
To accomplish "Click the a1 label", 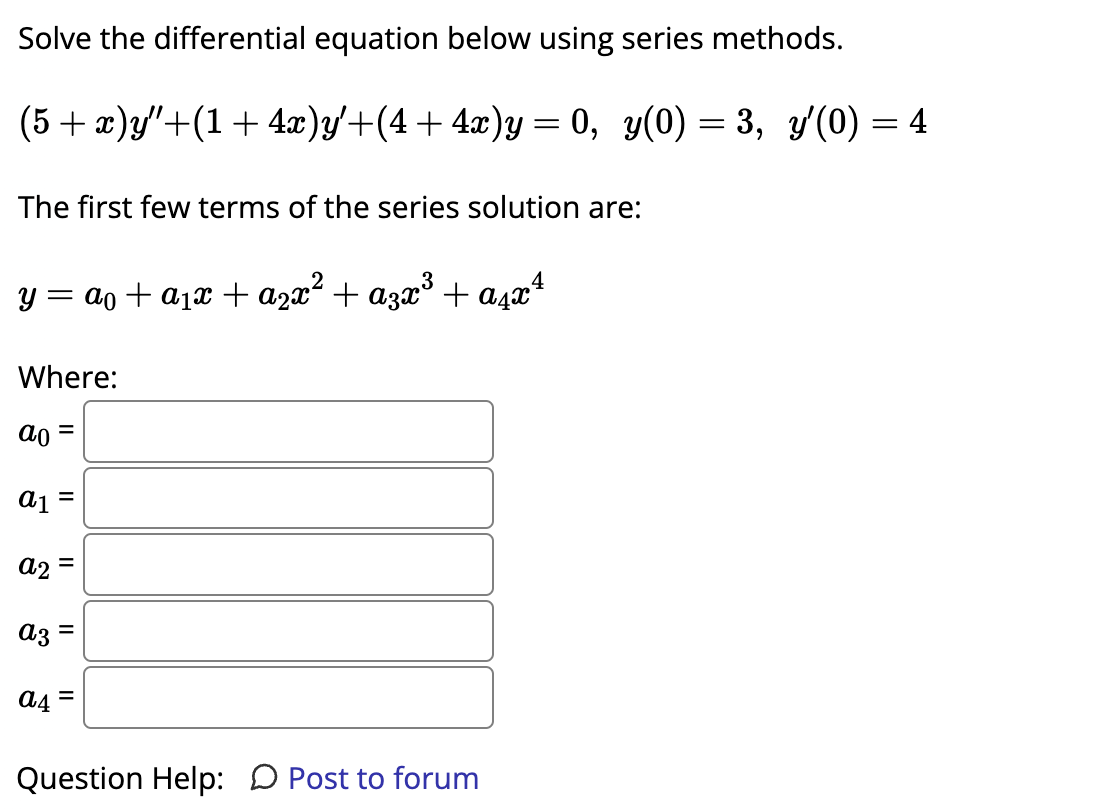I will pyautogui.click(x=40, y=498).
